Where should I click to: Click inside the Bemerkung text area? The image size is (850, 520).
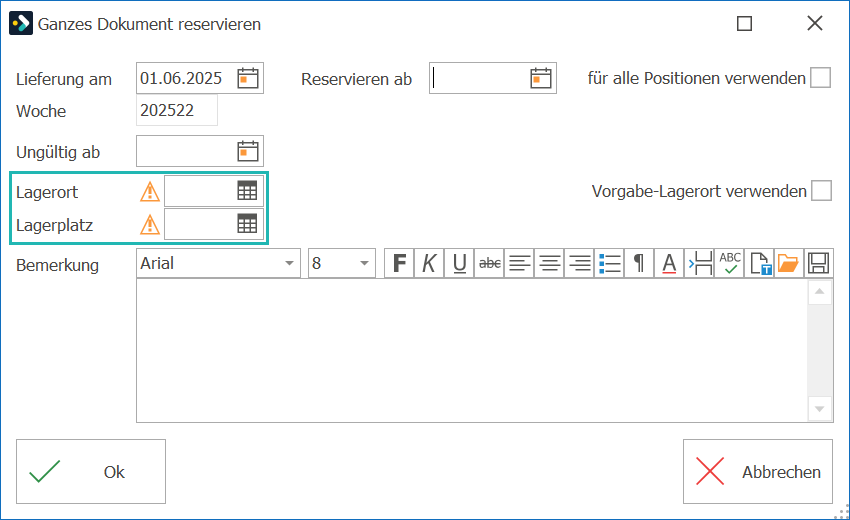click(472, 350)
